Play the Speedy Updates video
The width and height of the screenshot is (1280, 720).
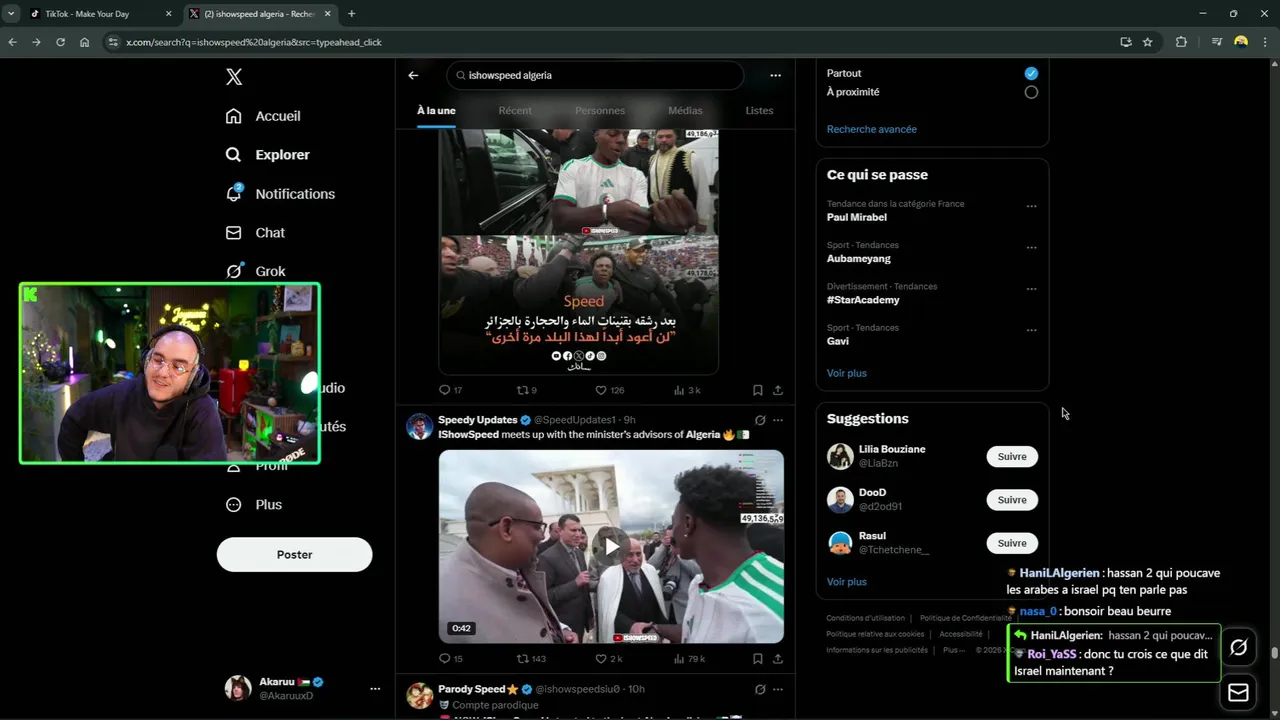click(x=611, y=546)
